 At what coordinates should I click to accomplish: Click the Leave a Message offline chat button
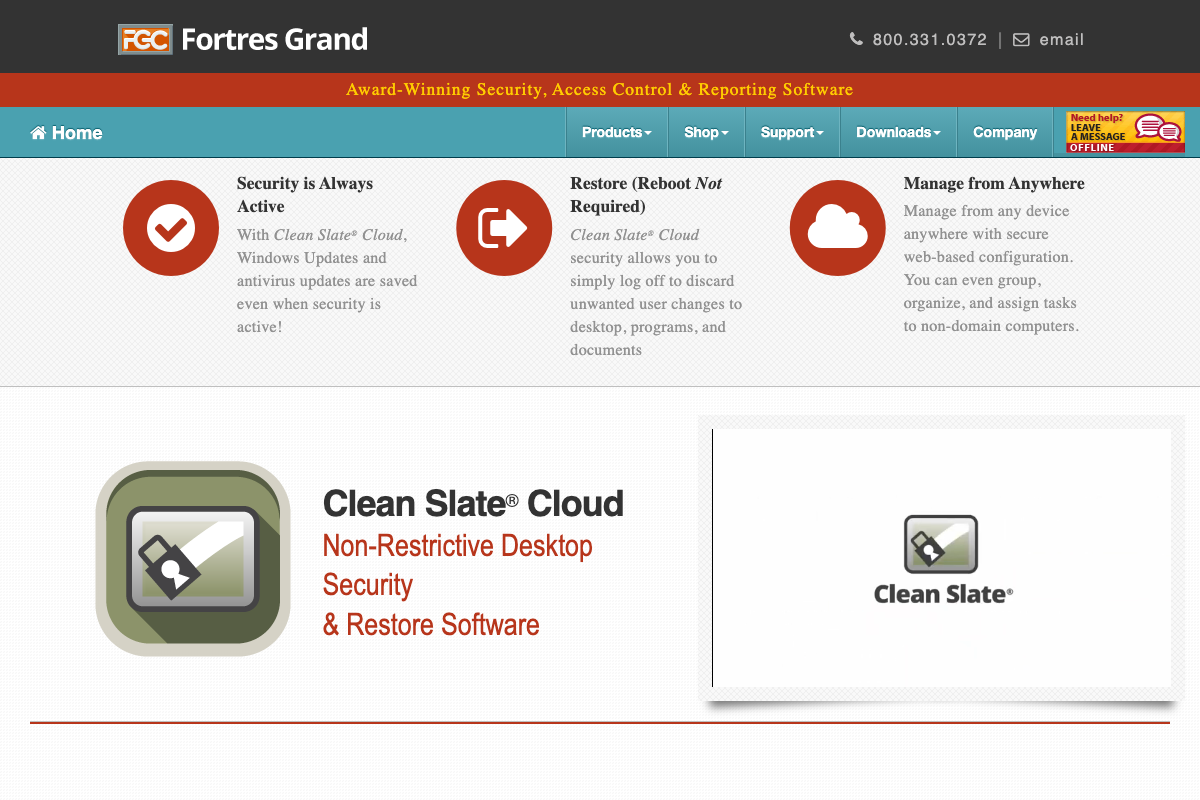pos(1125,132)
